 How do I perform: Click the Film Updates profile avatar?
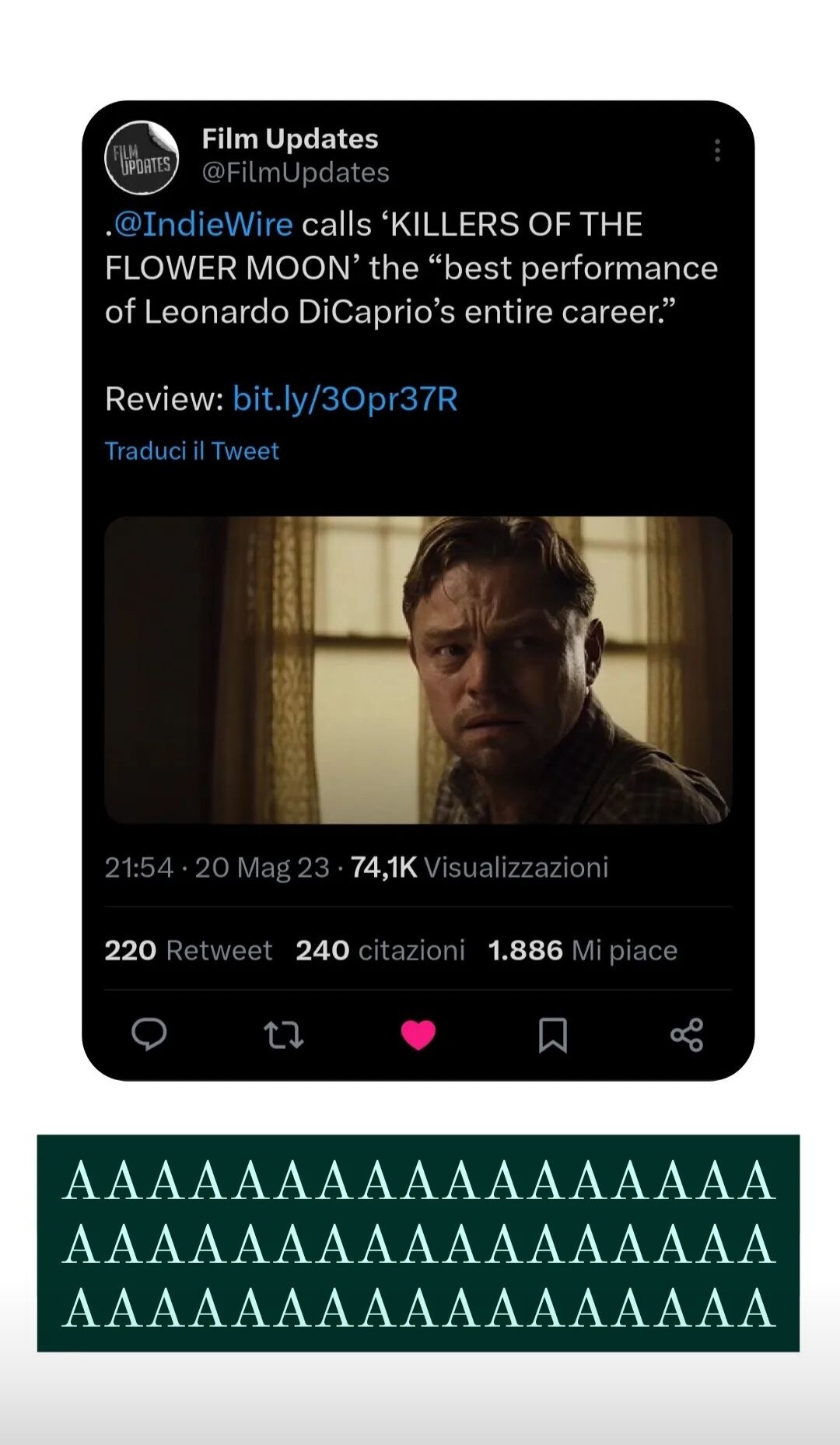pos(142,158)
